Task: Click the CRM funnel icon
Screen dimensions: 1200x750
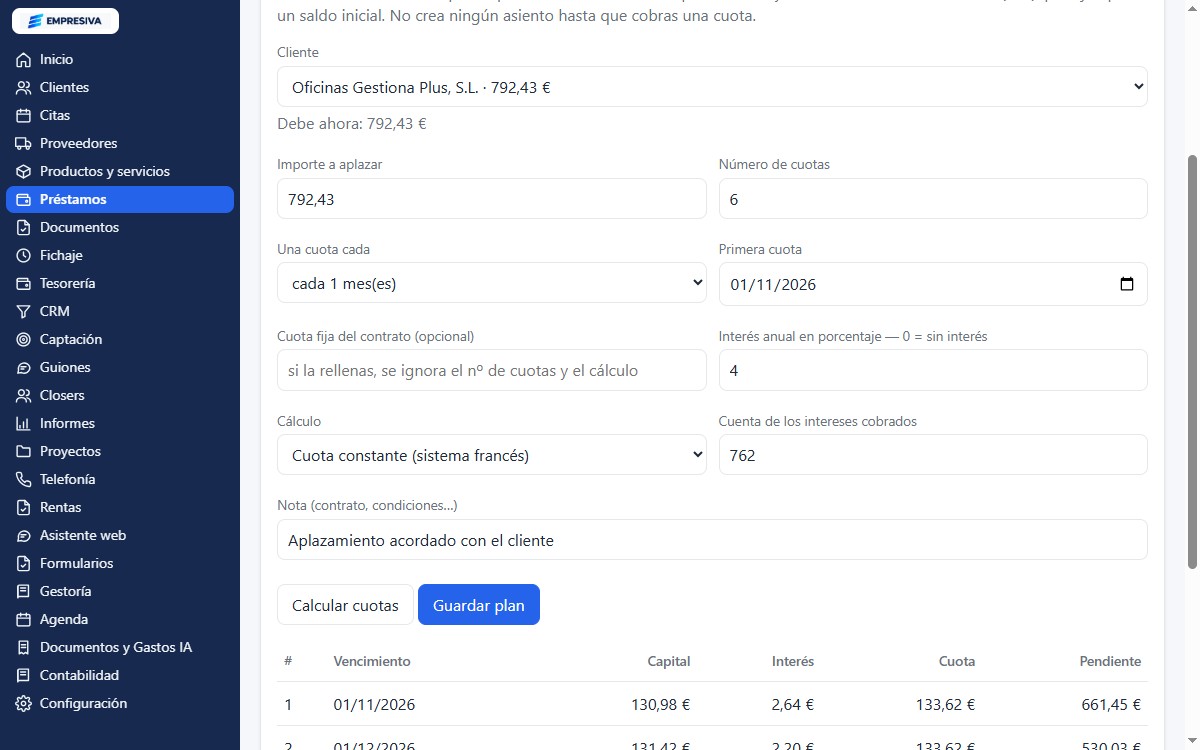Action: pos(24,312)
